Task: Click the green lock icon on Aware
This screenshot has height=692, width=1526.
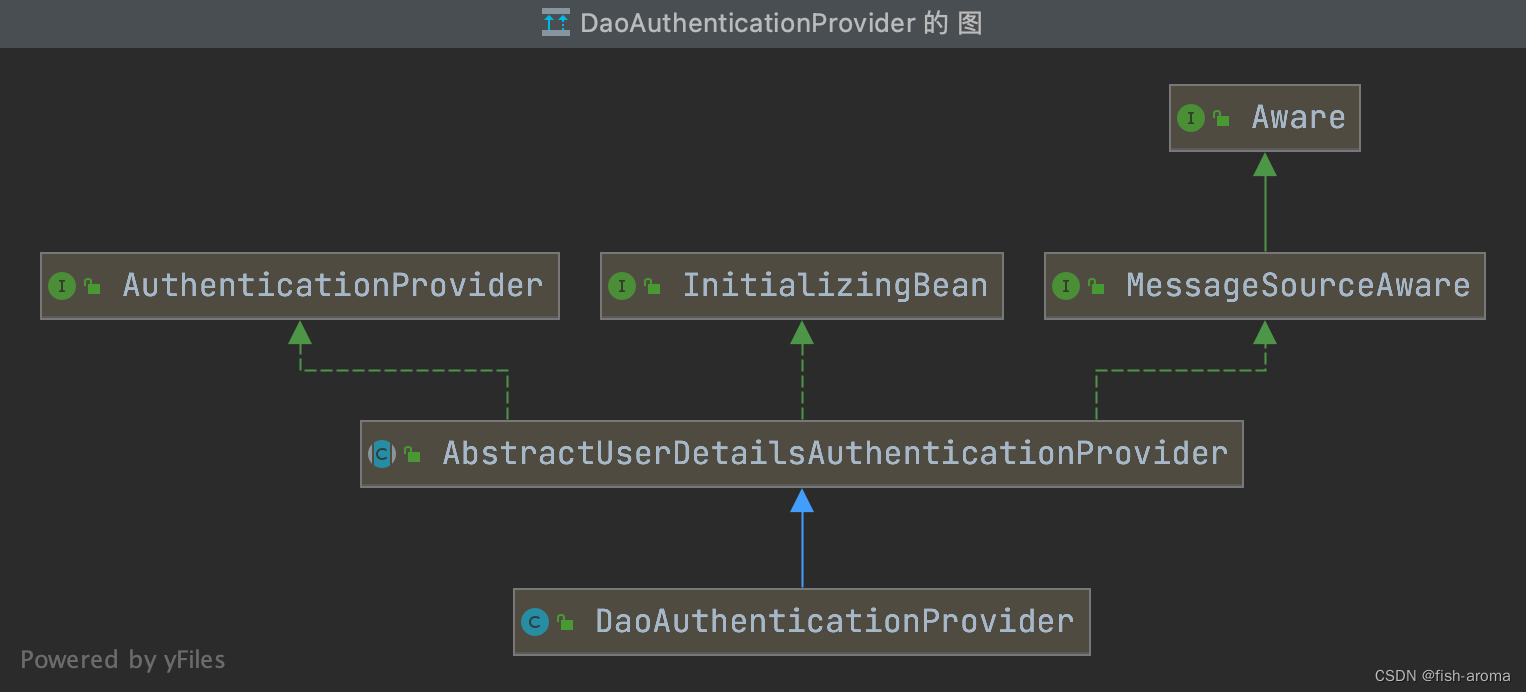Action: coord(1221,119)
